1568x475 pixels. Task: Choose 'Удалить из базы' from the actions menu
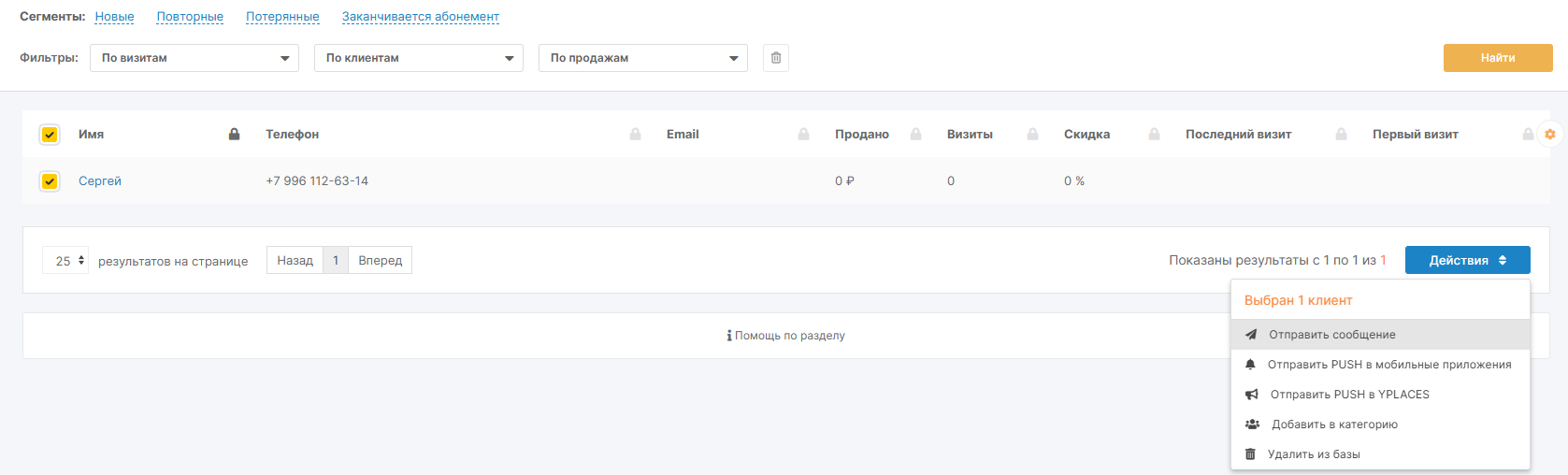pyautogui.click(x=1314, y=454)
